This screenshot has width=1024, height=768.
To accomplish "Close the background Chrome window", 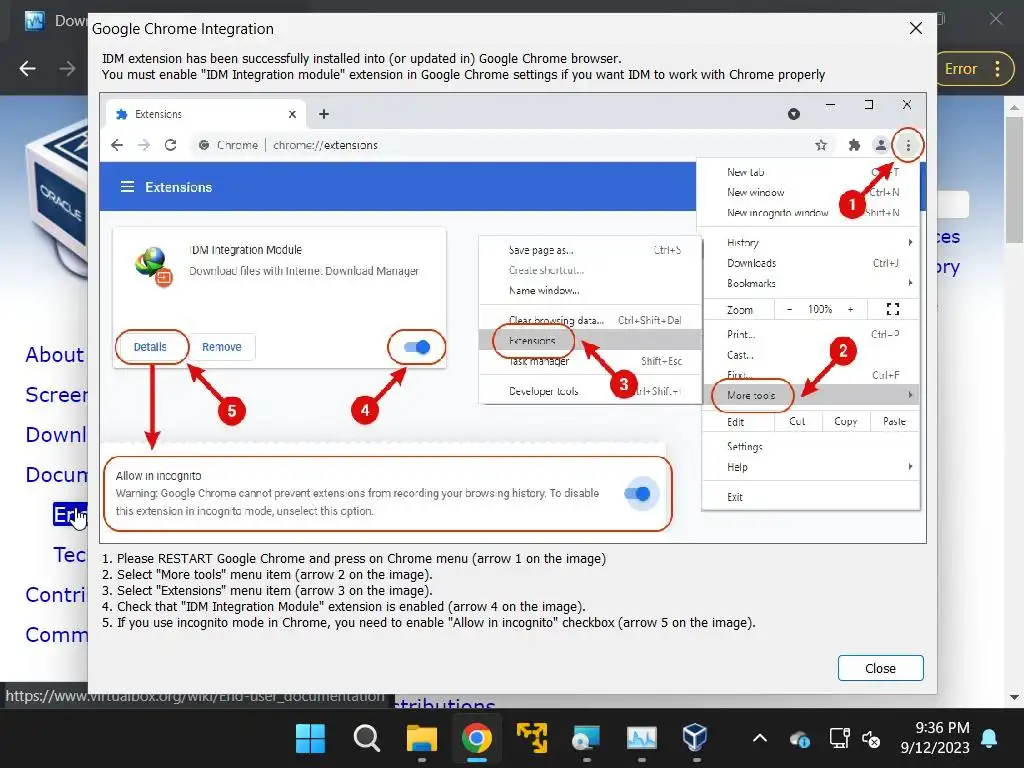I will (995, 19).
